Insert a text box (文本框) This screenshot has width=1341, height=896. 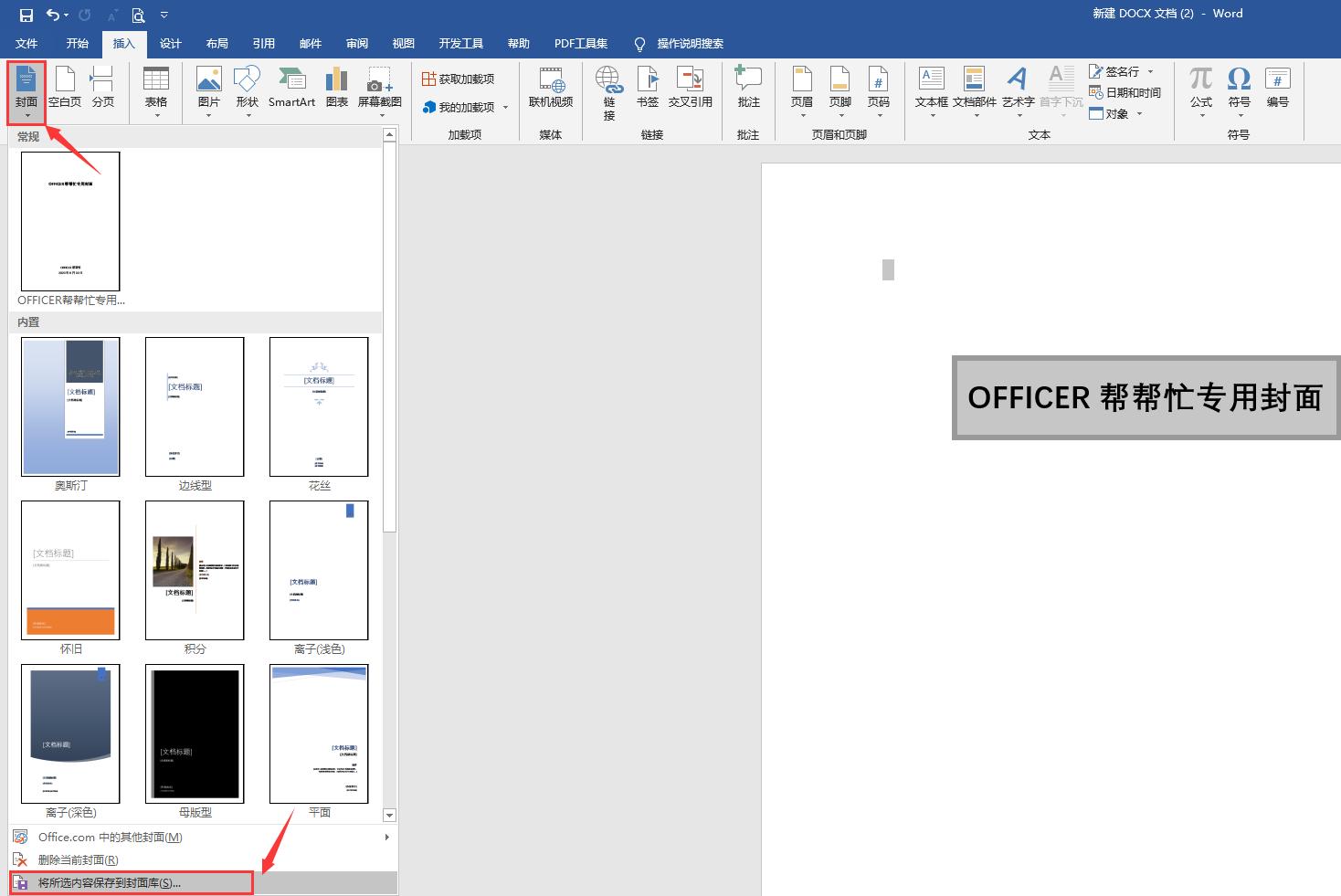(931, 88)
